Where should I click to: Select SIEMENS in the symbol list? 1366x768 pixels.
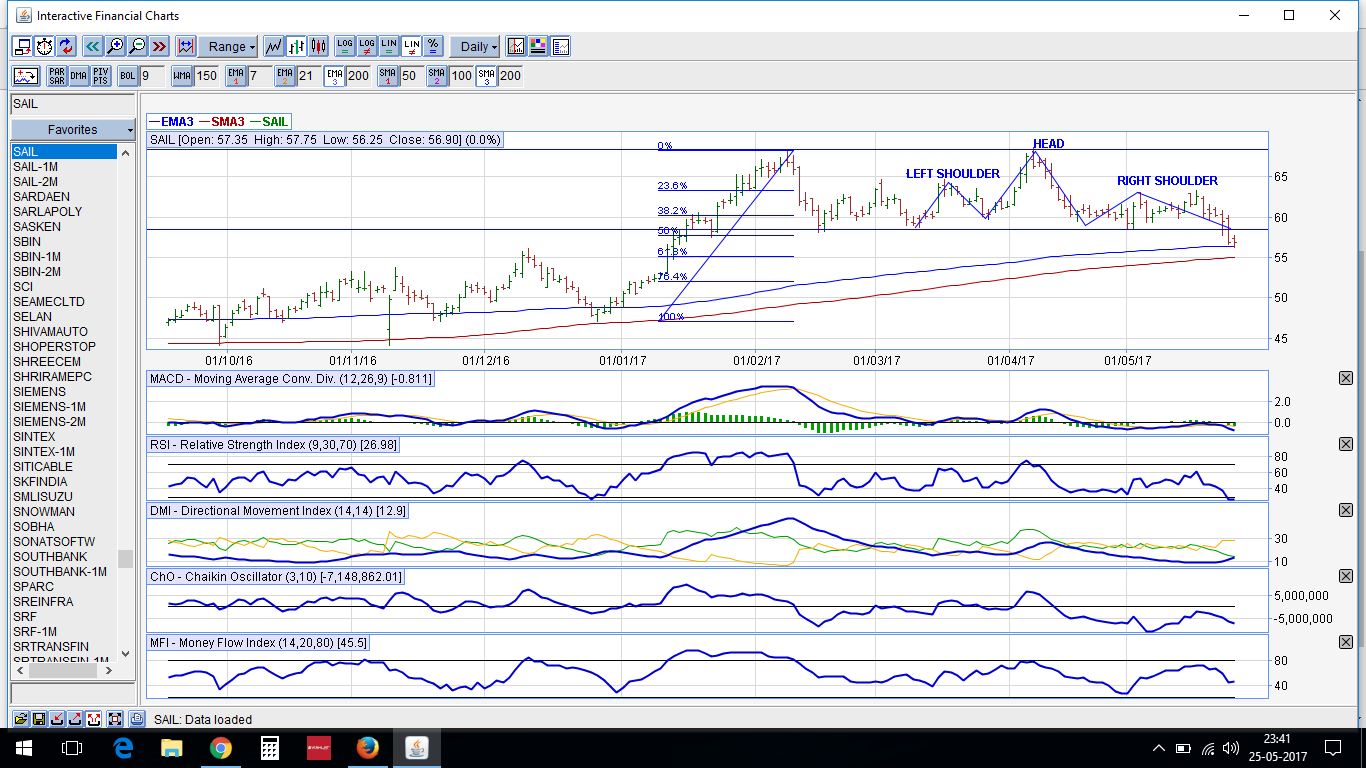64,392
